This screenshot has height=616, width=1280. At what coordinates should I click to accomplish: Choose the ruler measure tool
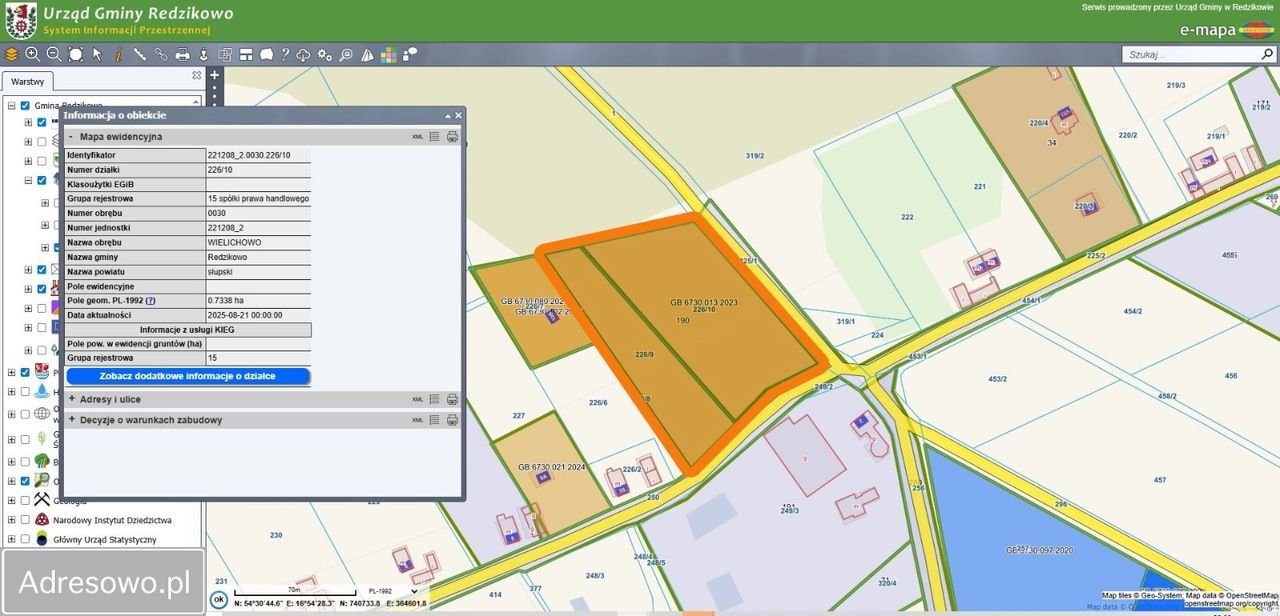tap(139, 54)
